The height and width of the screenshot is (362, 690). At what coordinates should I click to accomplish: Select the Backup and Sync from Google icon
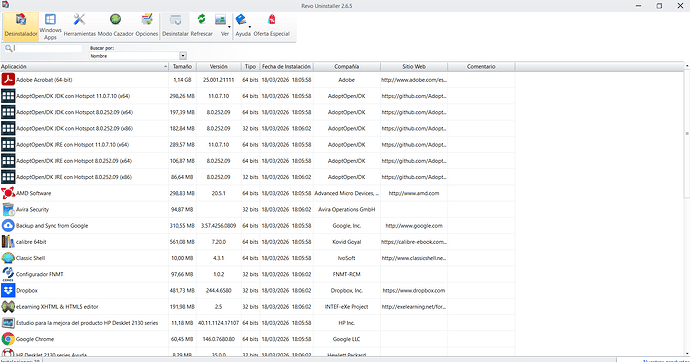8,226
